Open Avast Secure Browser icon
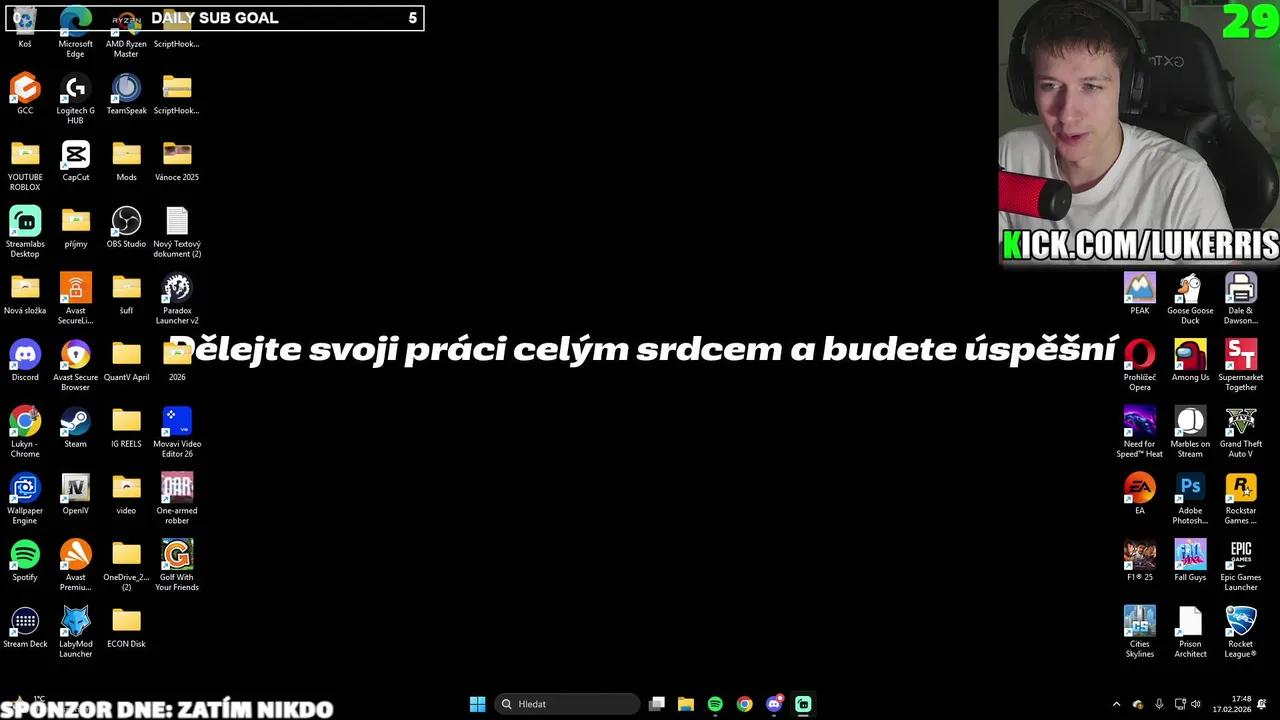This screenshot has width=1280, height=720. tap(75, 354)
